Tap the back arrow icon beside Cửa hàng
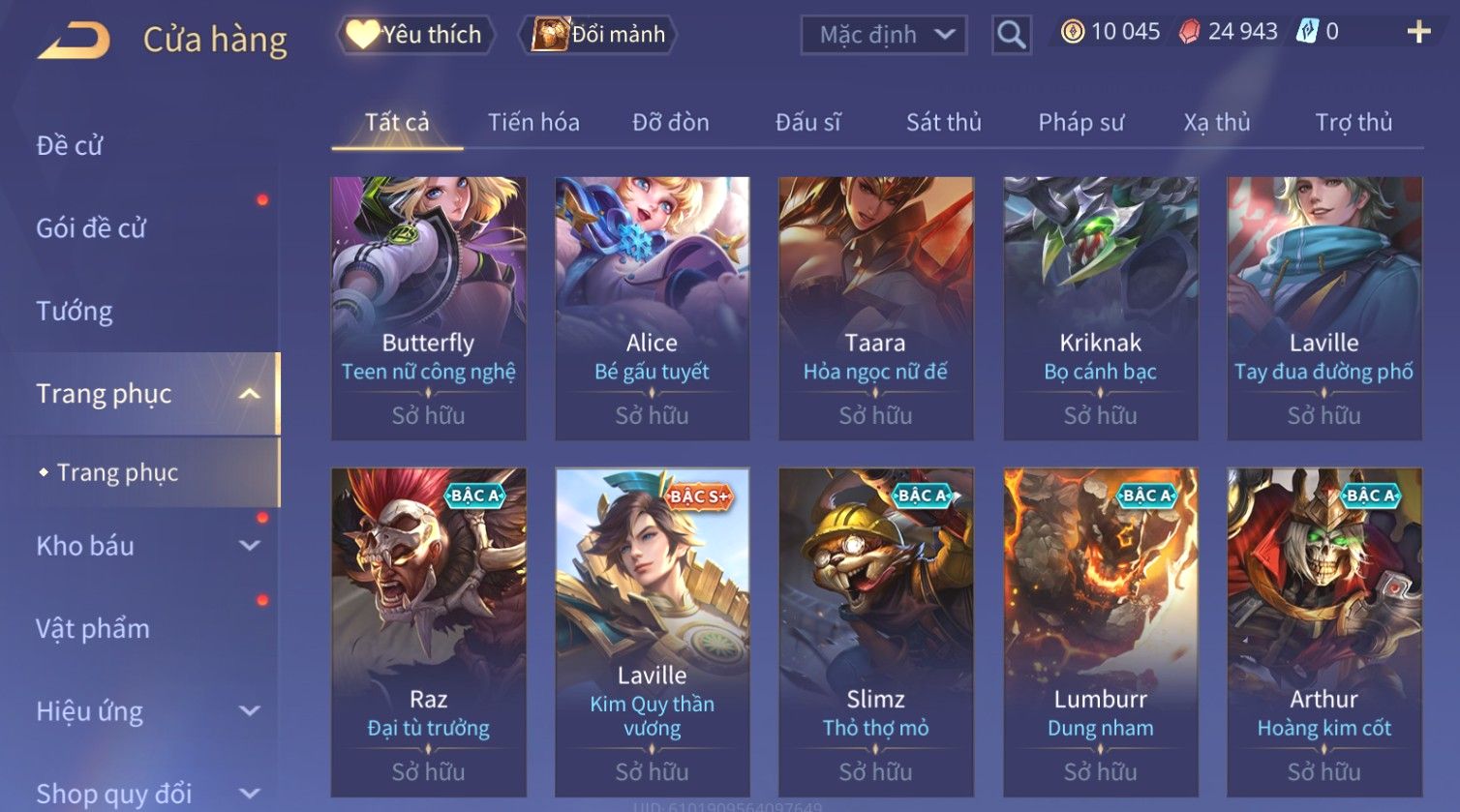Image resolution: width=1460 pixels, height=812 pixels. 74,41
